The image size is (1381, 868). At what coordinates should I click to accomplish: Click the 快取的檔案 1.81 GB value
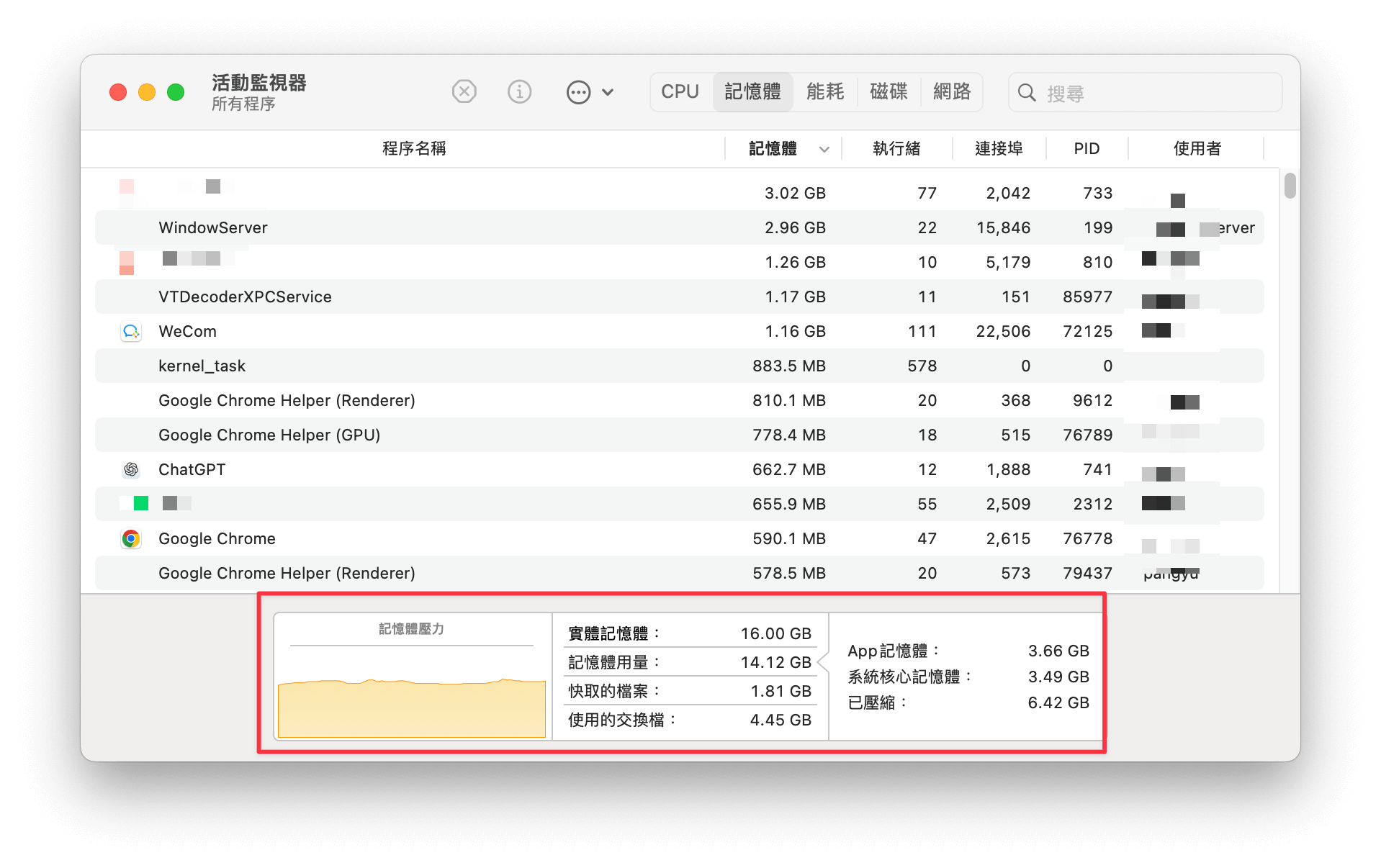pyautogui.click(x=781, y=691)
